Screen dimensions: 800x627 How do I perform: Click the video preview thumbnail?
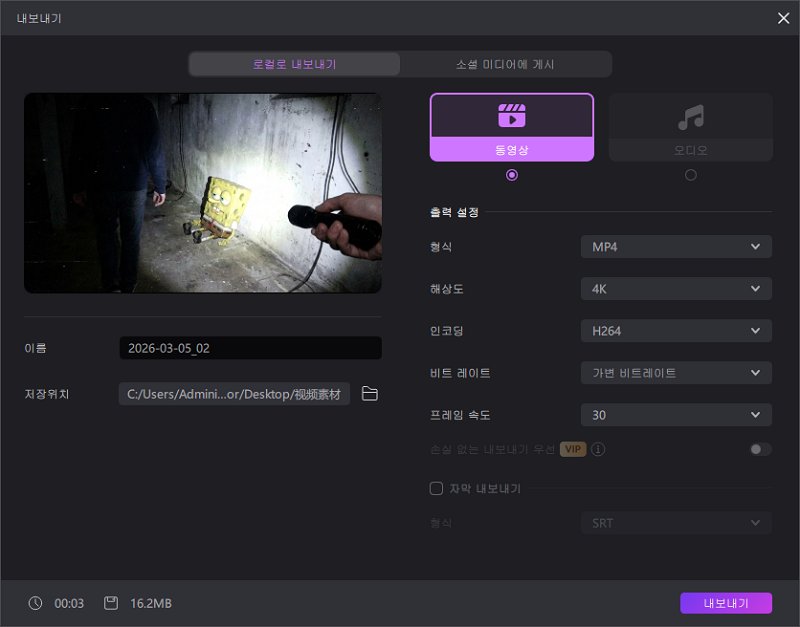202,193
